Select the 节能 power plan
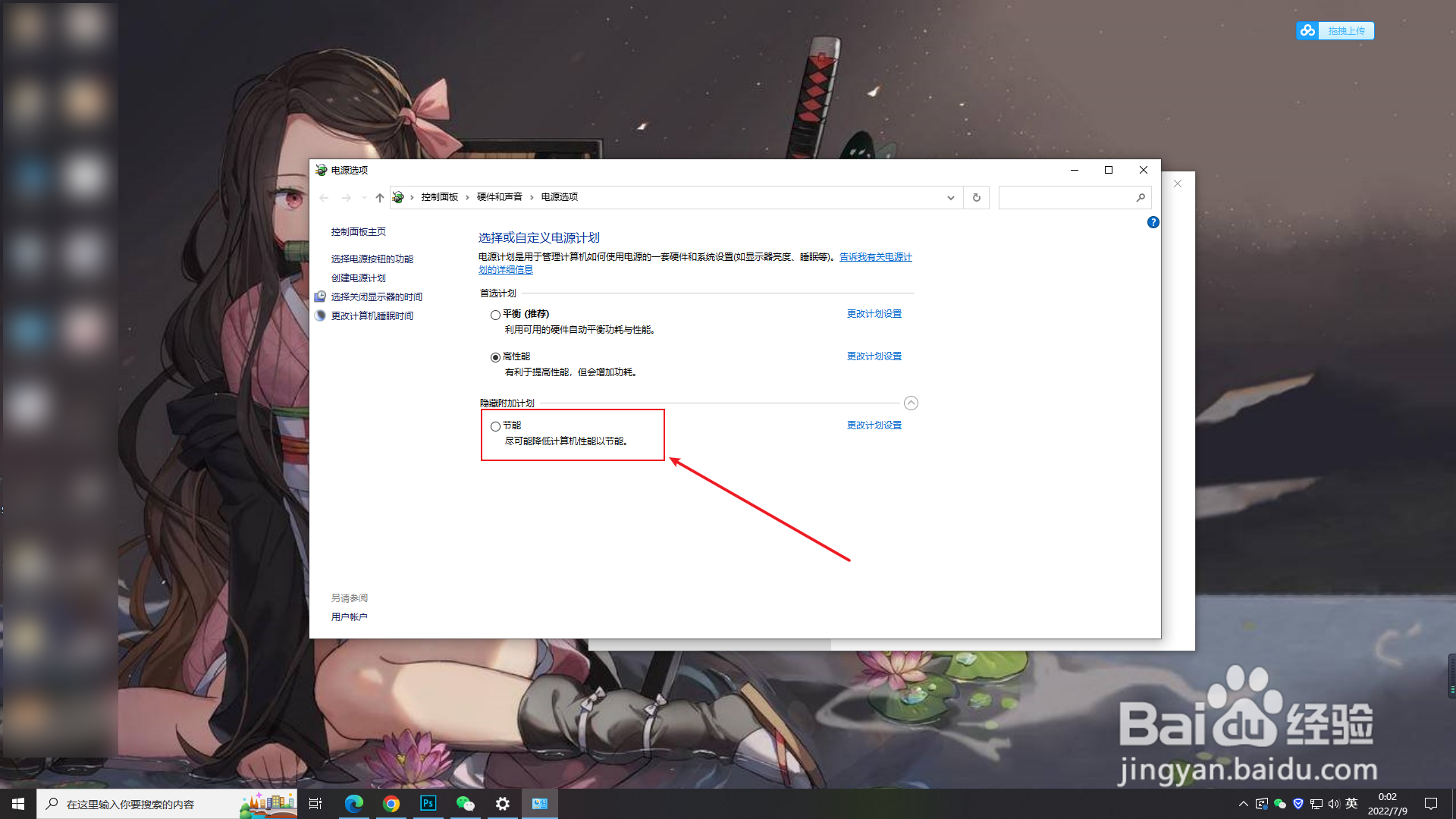 click(x=495, y=426)
